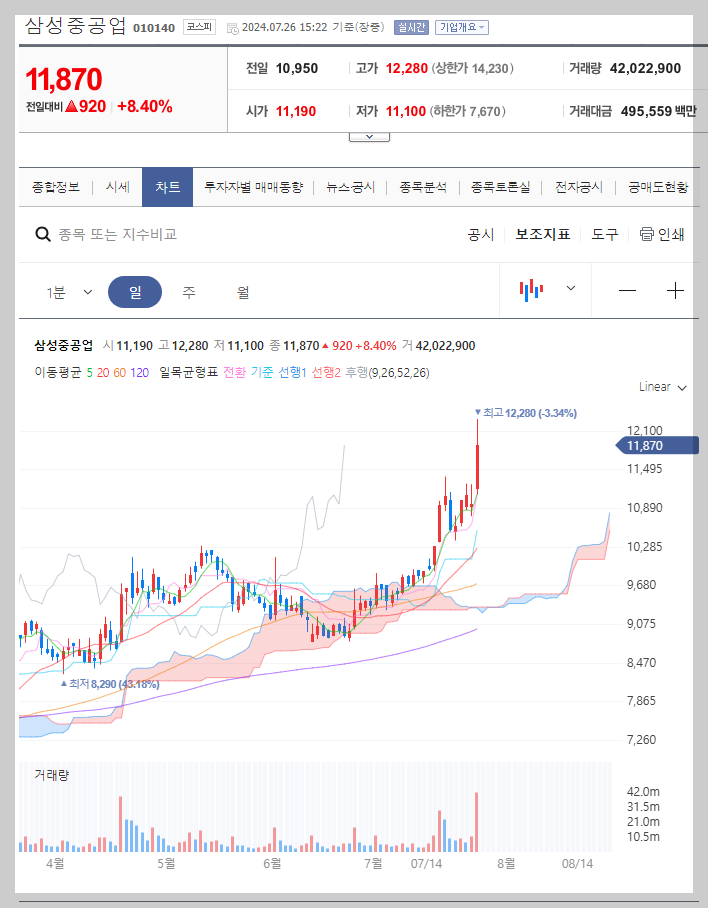
Task: Select the 일 daily period button
Action: [x=135, y=292]
